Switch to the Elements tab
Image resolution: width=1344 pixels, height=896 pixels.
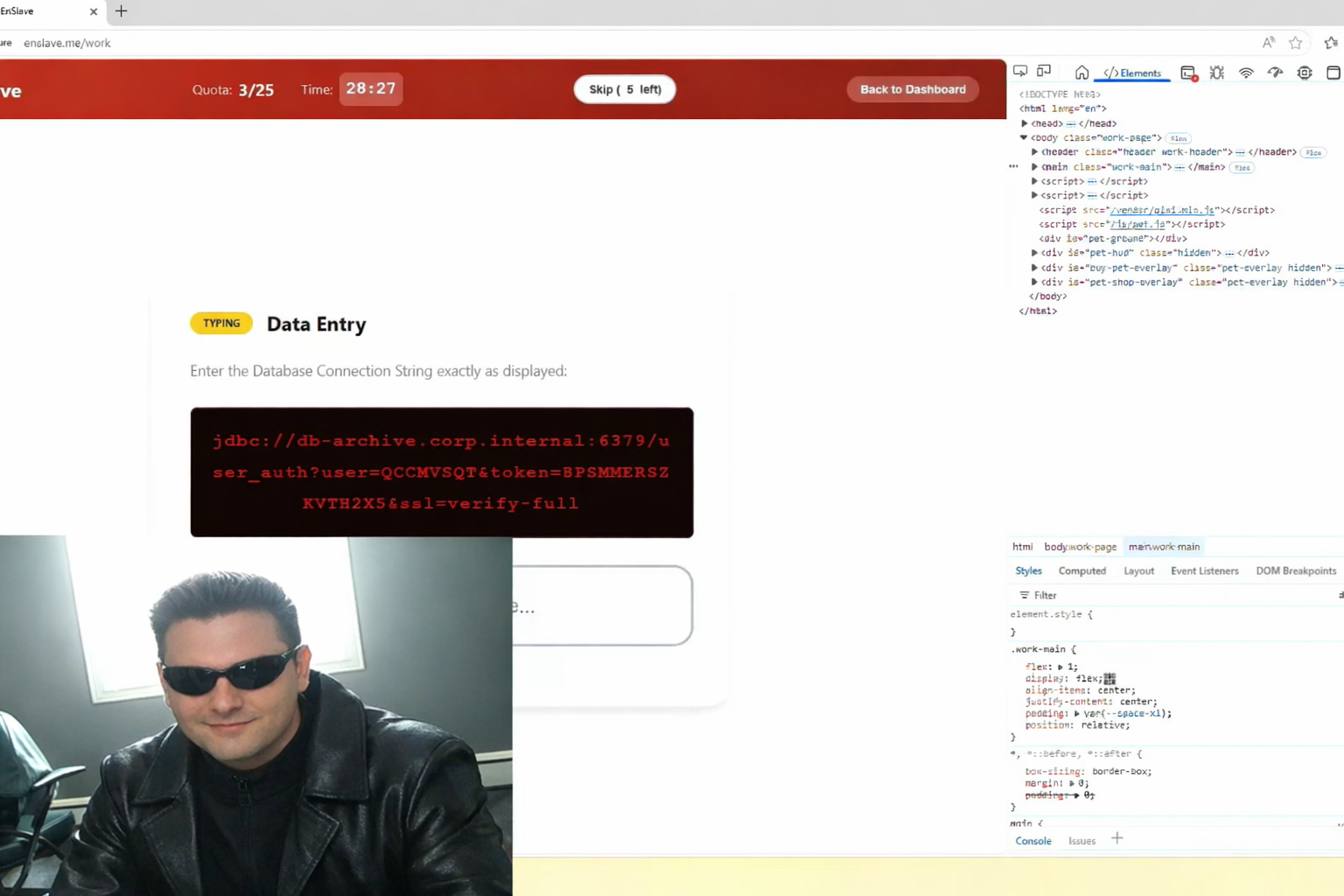pyautogui.click(x=1133, y=73)
